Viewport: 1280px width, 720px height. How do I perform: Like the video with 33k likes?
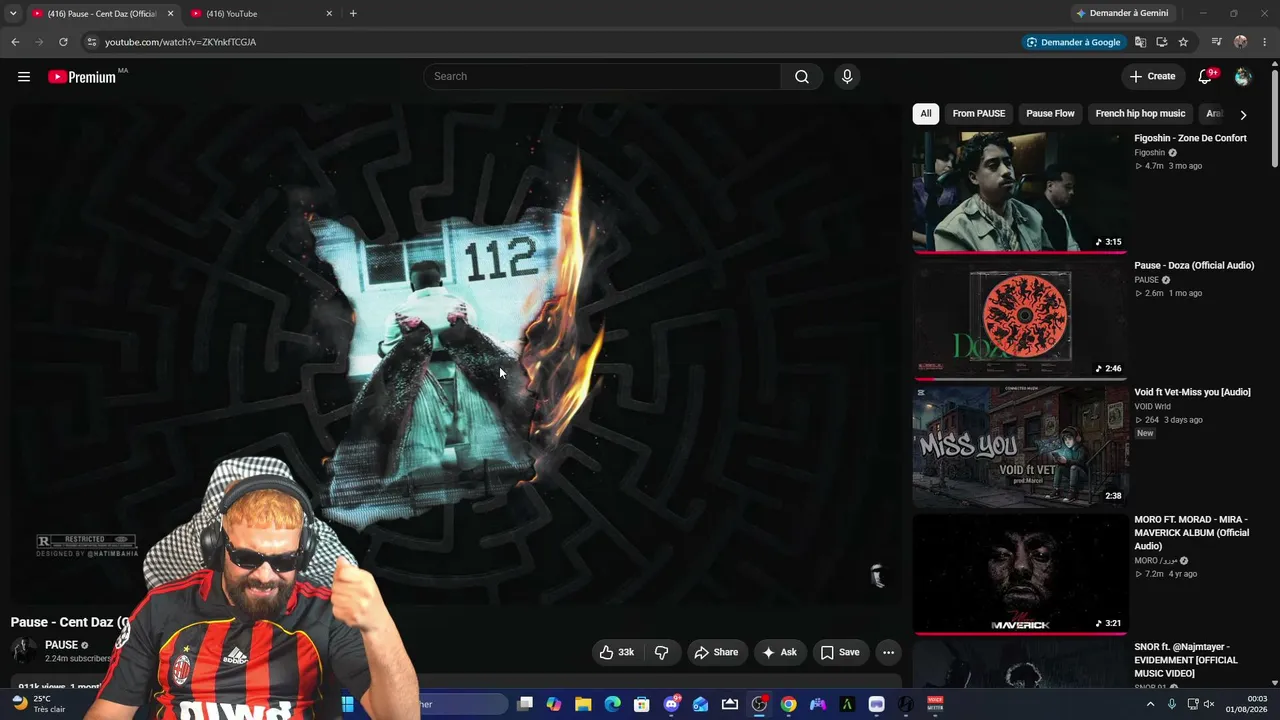pyautogui.click(x=617, y=652)
